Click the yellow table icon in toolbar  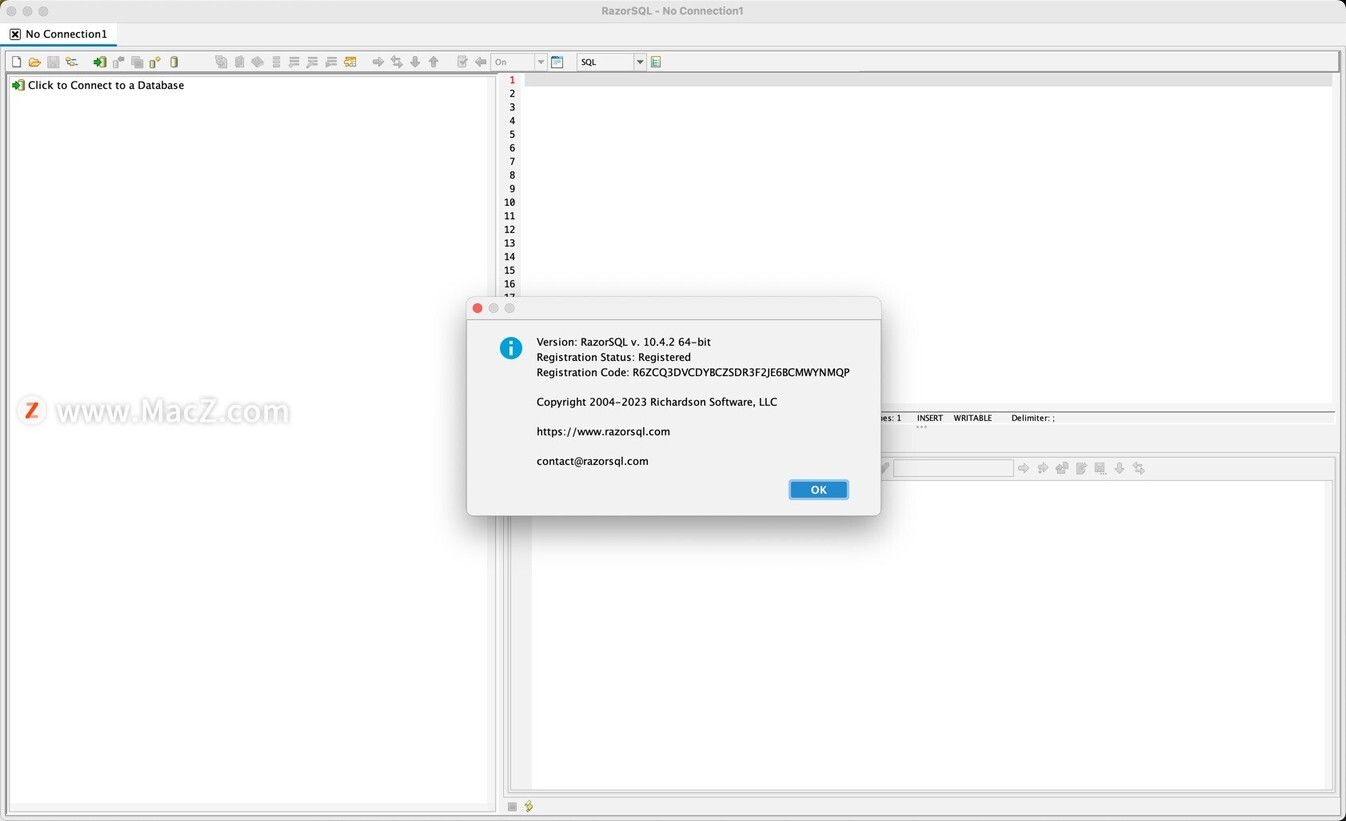click(350, 62)
